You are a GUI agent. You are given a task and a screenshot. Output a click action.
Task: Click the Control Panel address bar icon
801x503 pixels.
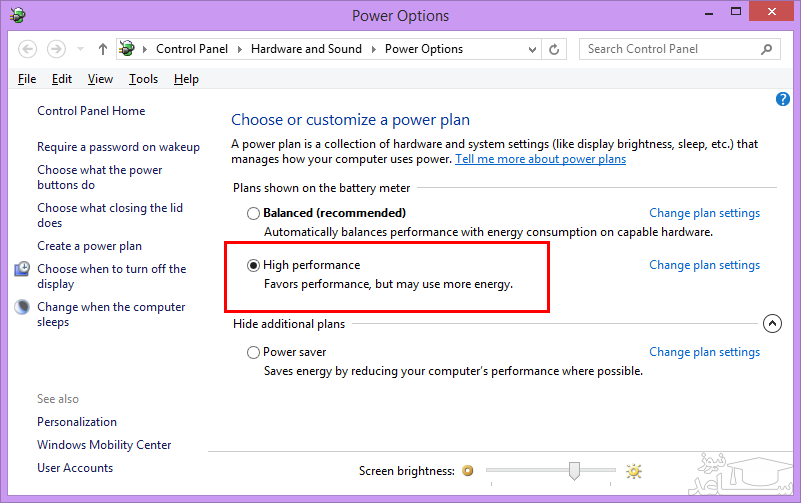pos(128,49)
